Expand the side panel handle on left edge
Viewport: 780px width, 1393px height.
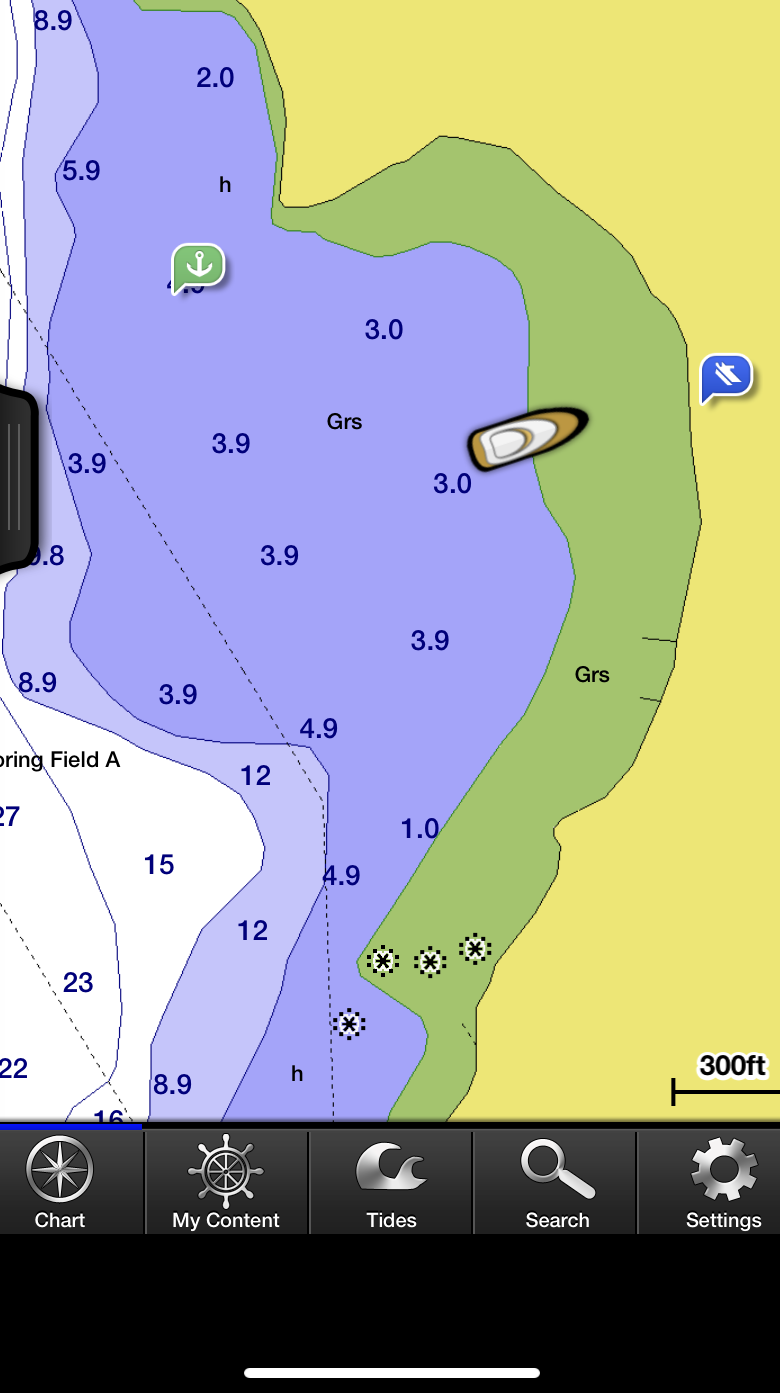(x=16, y=478)
